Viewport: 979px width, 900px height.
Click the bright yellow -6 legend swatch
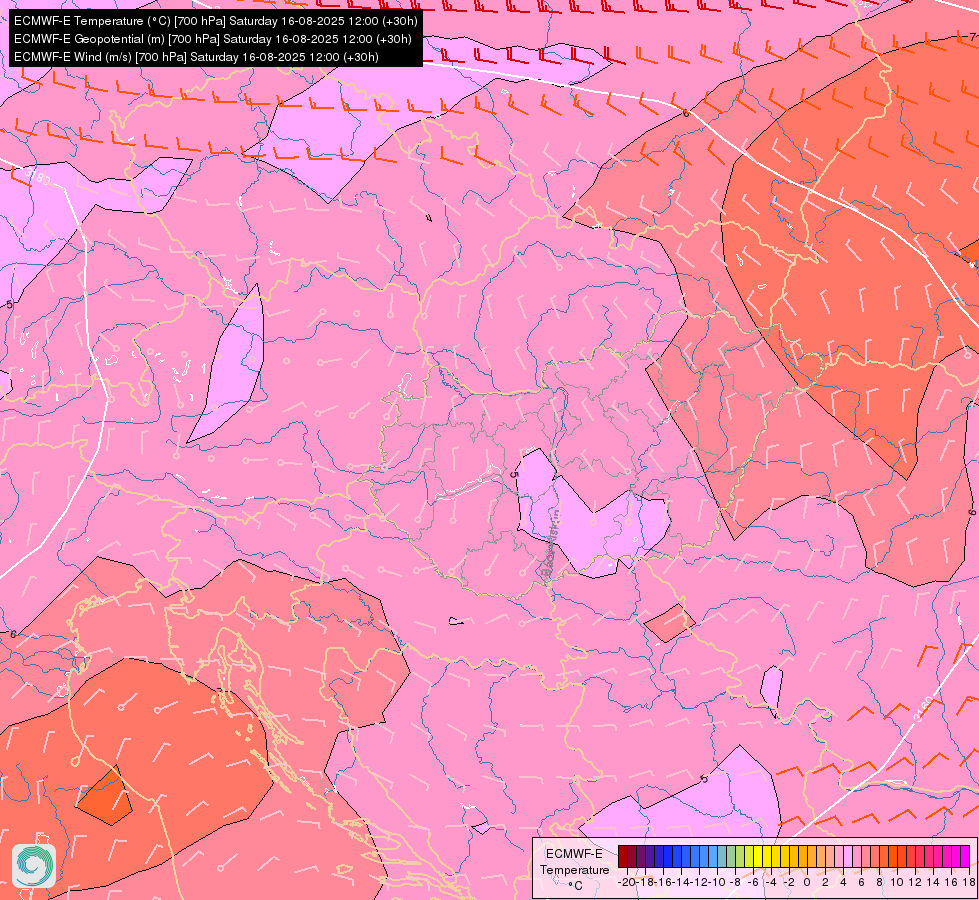(x=758, y=856)
